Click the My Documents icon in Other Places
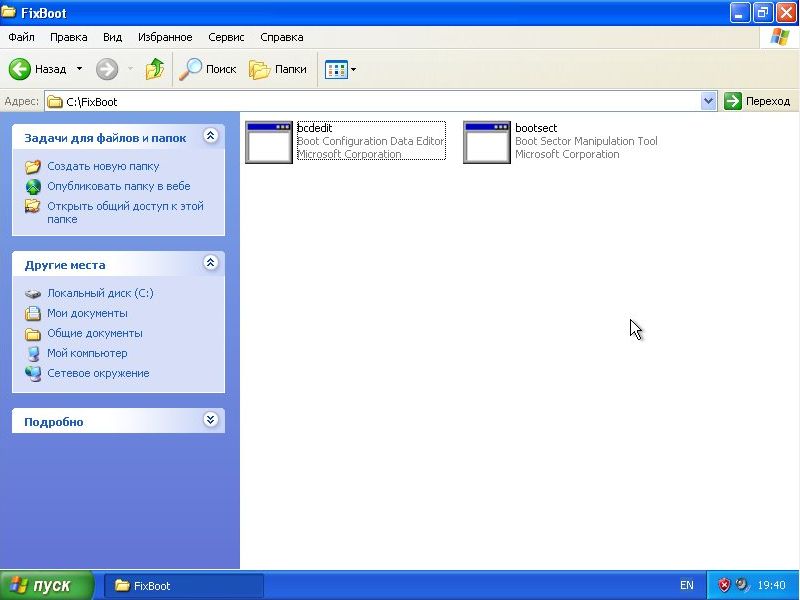Screen dimensions: 800x600 point(33,313)
